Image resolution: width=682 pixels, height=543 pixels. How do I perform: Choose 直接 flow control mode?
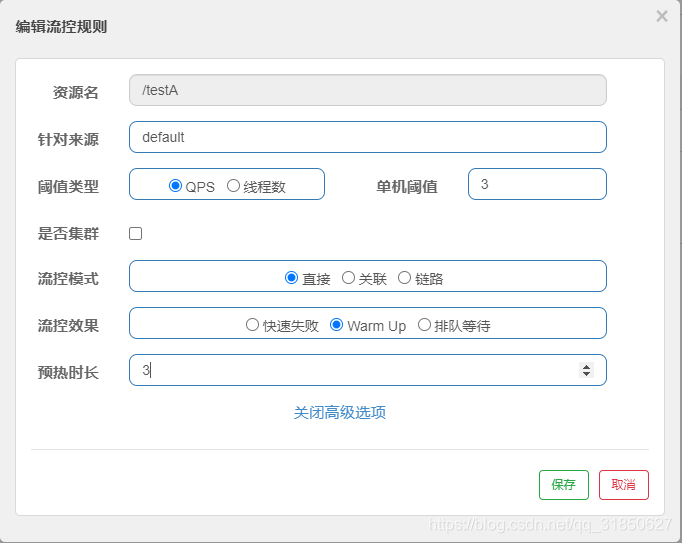pos(291,278)
